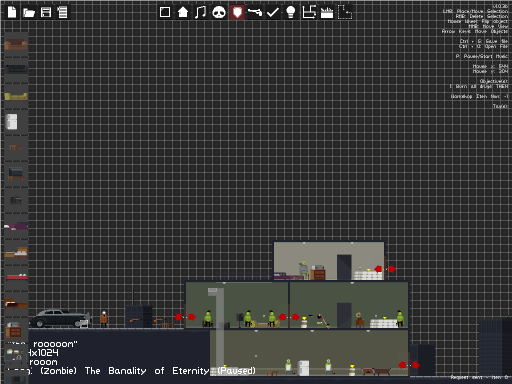The width and height of the screenshot is (512, 384).
Task: Click the left red arrow on the middle-floor inner door
Action: 282,317
